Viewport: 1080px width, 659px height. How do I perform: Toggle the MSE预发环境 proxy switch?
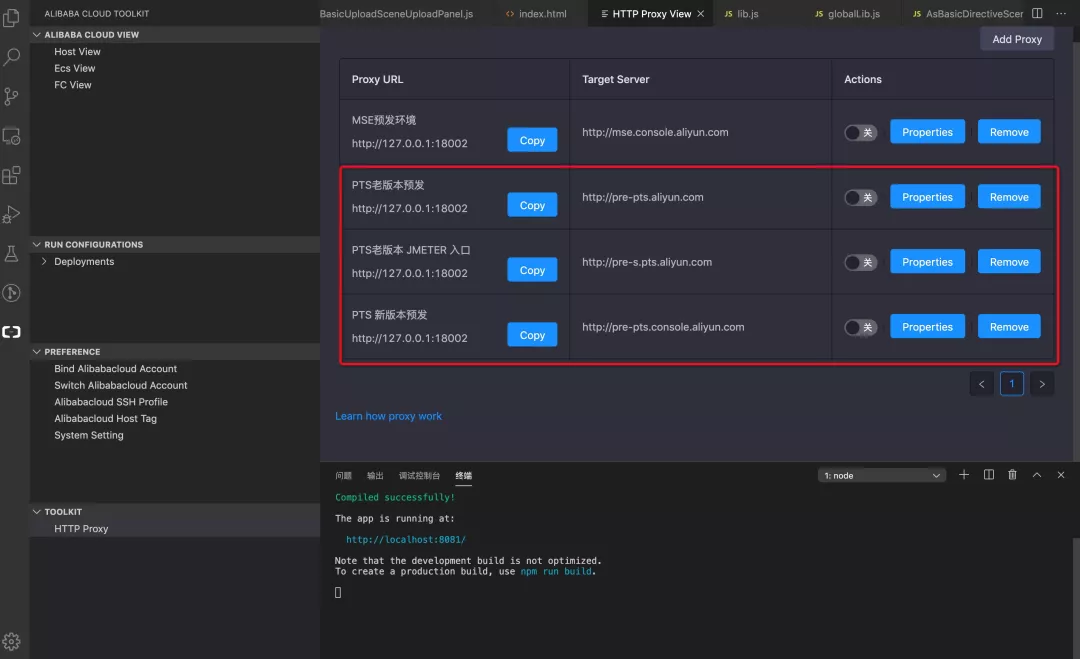tap(860, 133)
